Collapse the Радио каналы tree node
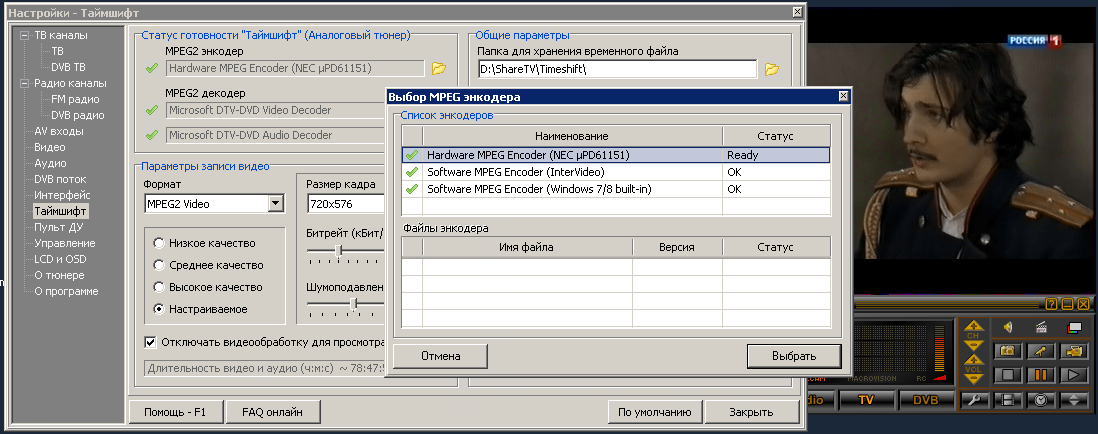1098x434 pixels. (x=25, y=83)
